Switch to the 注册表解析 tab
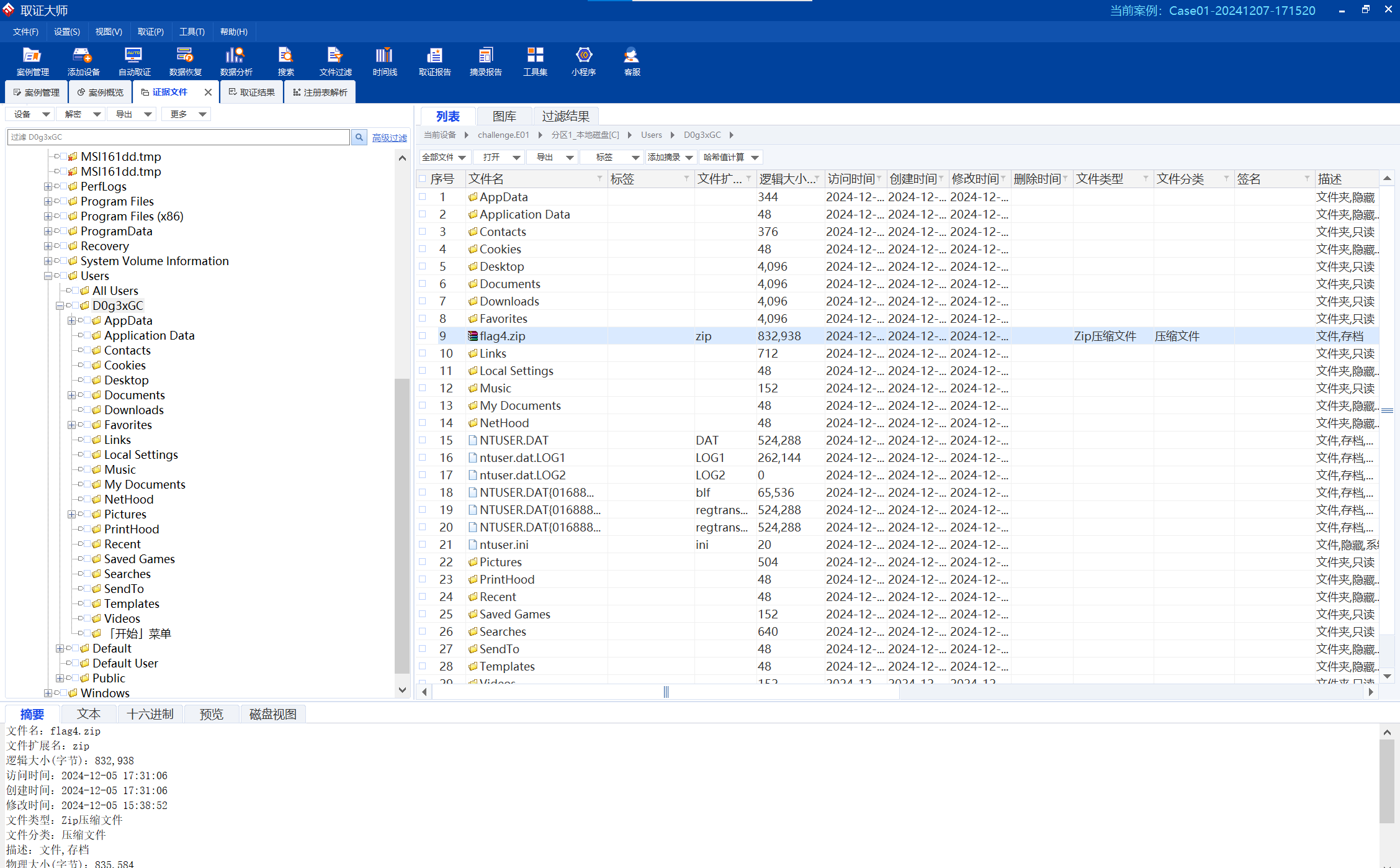Screen dimensions: 1400x868 point(320,93)
